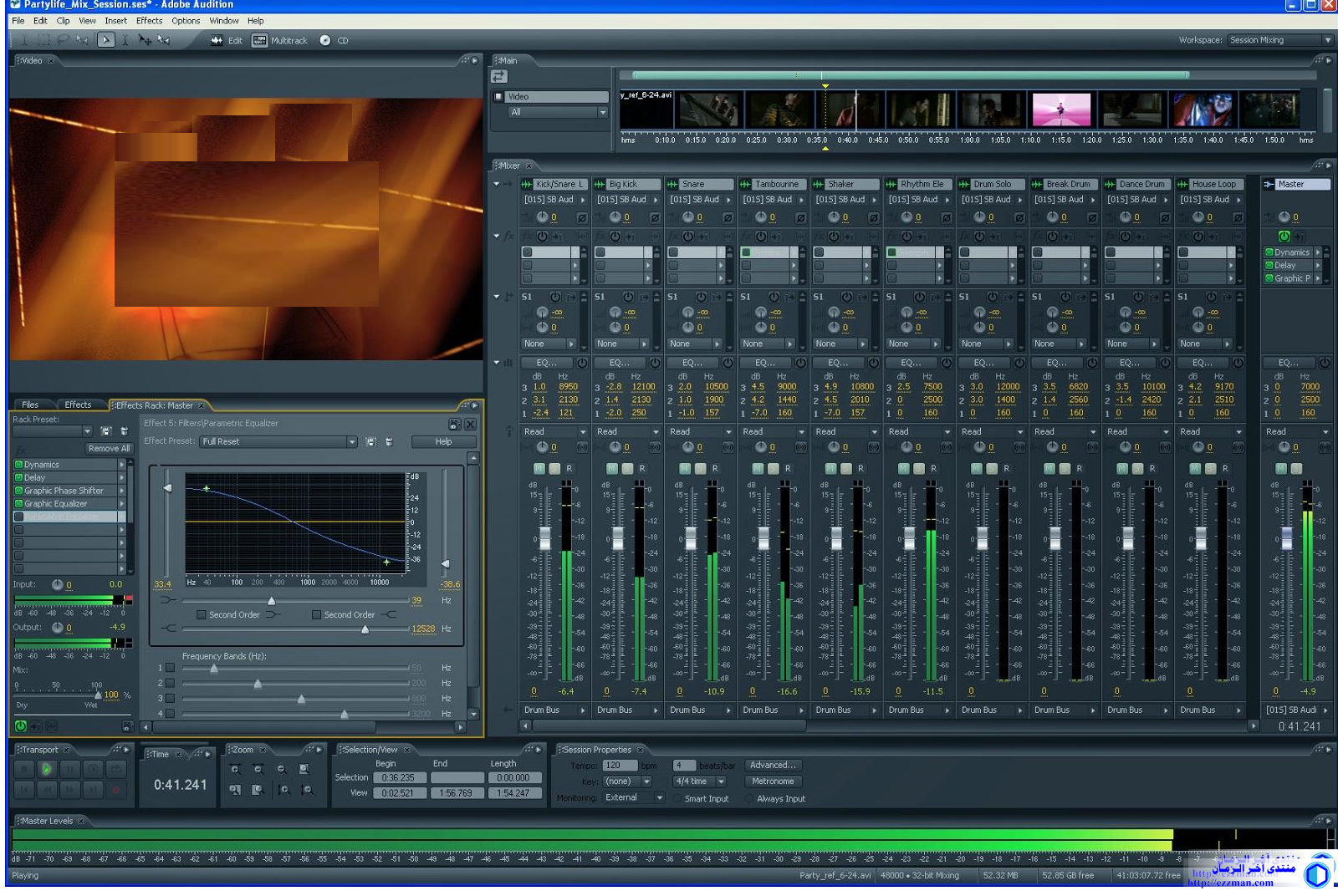Enable Second Order for high shelf
This screenshot has height=896, width=1338.
pyautogui.click(x=316, y=614)
